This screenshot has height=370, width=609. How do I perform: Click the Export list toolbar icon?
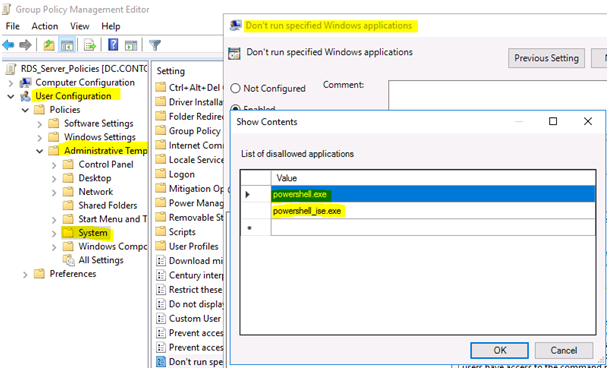click(x=90, y=45)
